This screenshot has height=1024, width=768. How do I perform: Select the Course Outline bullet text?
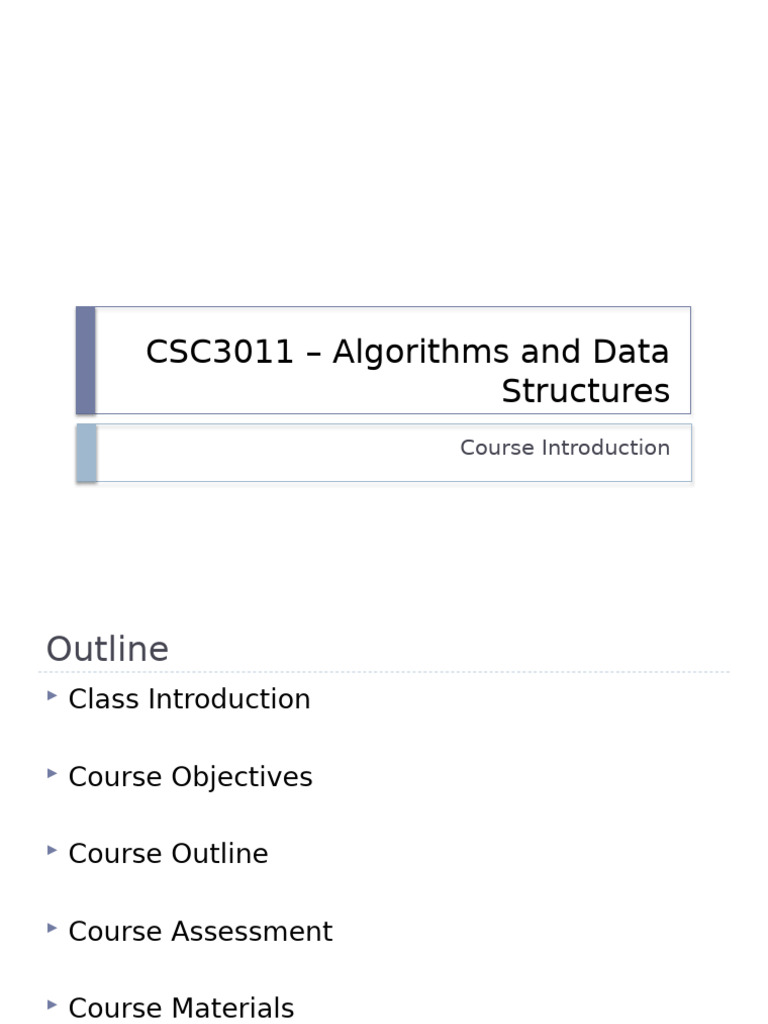point(168,854)
